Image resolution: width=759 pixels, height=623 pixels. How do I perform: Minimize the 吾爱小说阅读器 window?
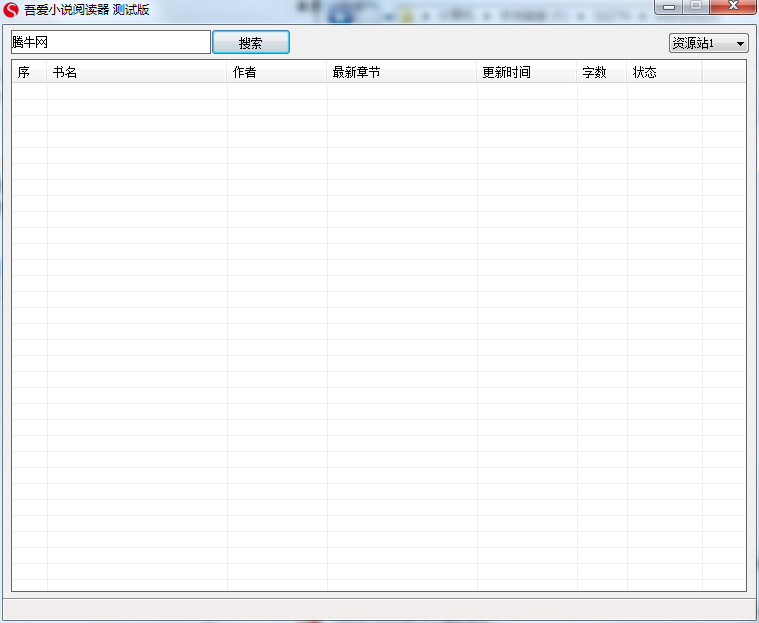[669, 7]
